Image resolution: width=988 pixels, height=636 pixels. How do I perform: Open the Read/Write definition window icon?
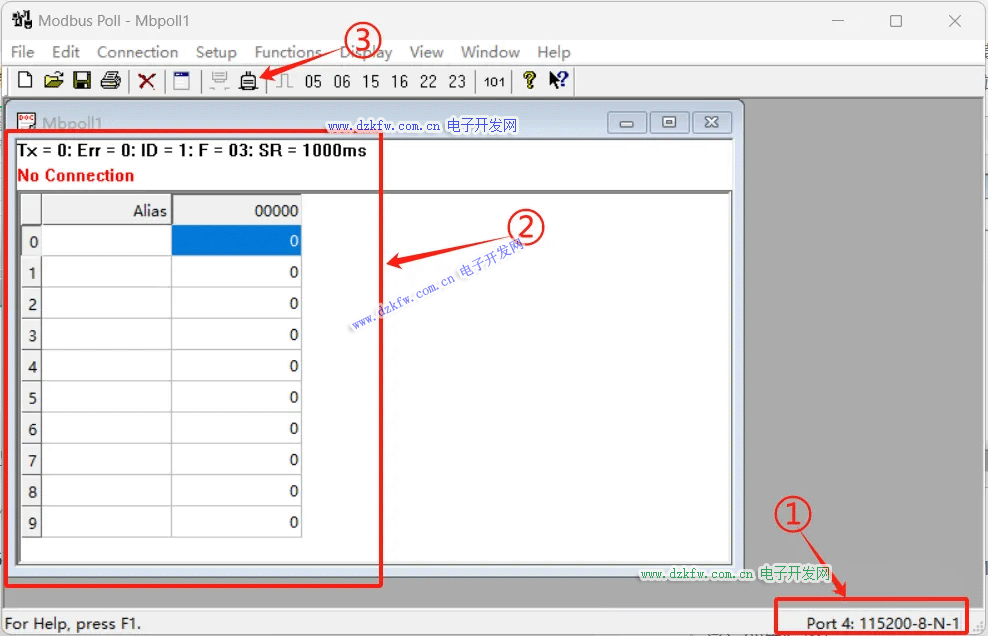tap(181, 81)
